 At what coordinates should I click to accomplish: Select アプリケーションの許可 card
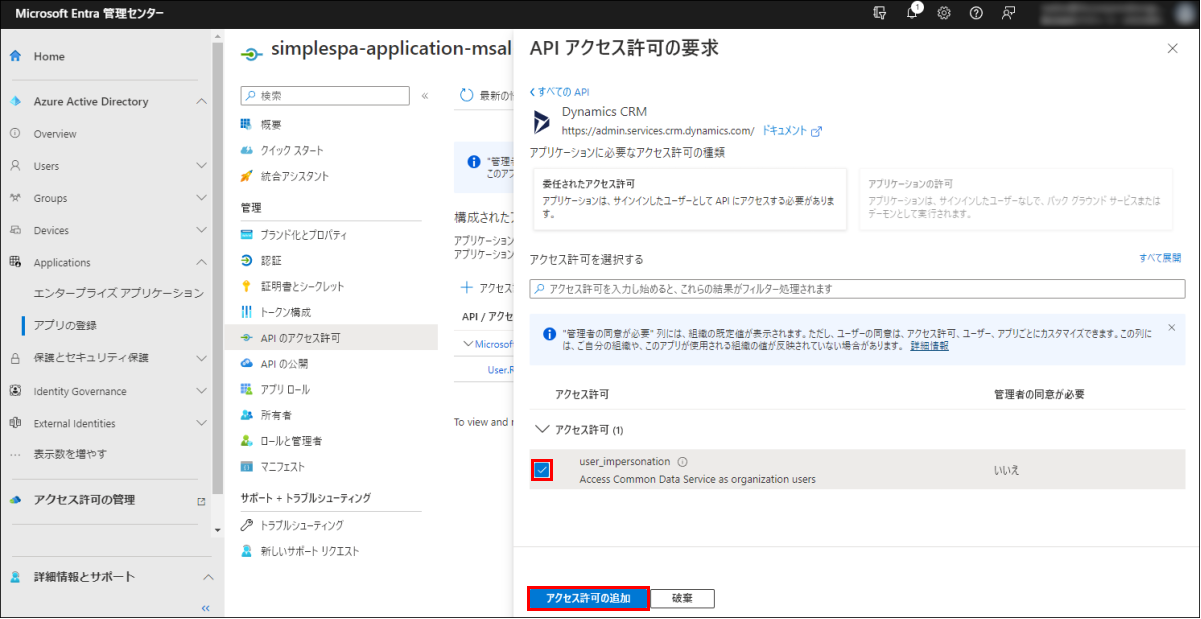tap(1016, 198)
